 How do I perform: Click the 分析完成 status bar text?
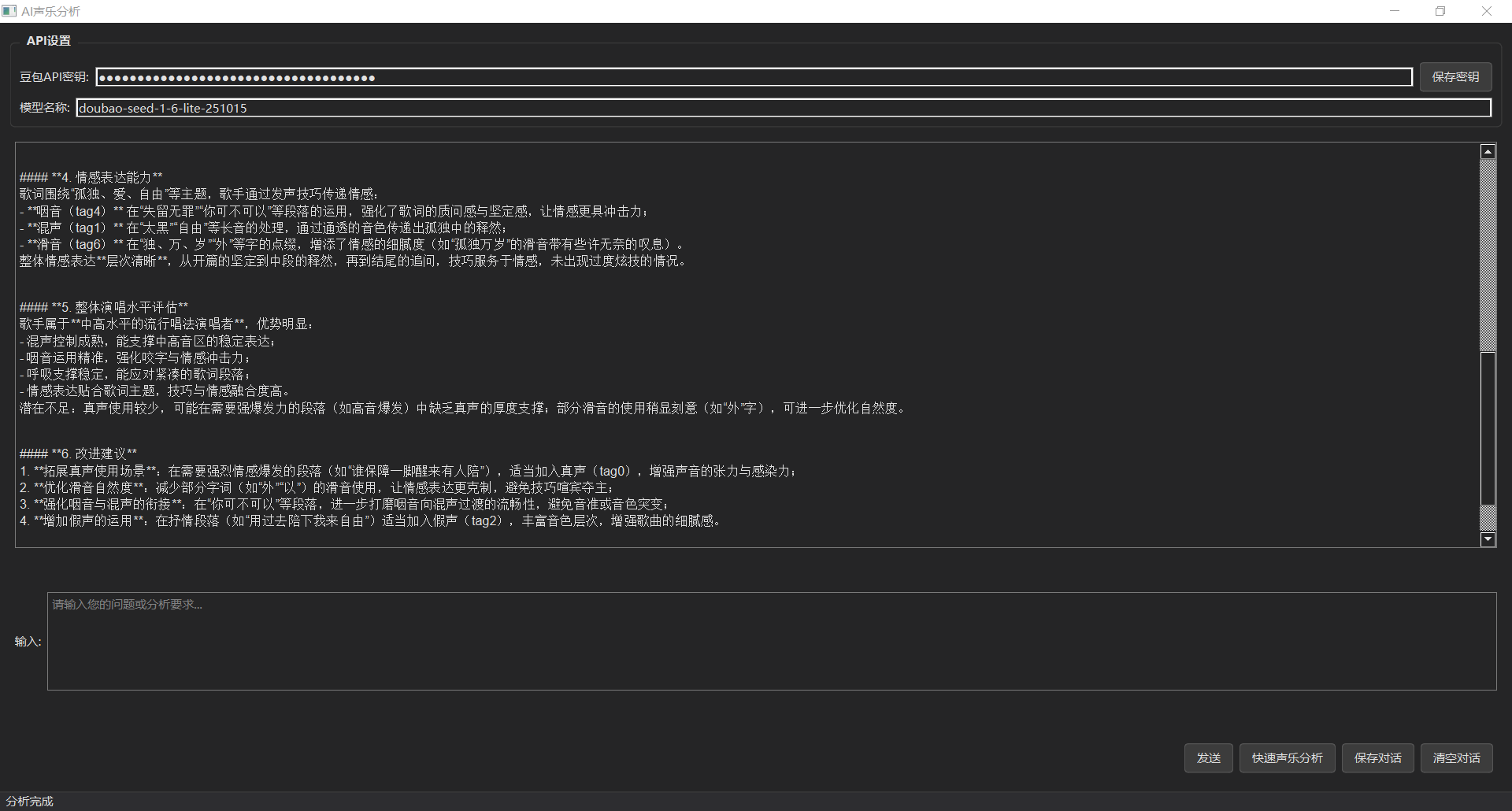30,801
